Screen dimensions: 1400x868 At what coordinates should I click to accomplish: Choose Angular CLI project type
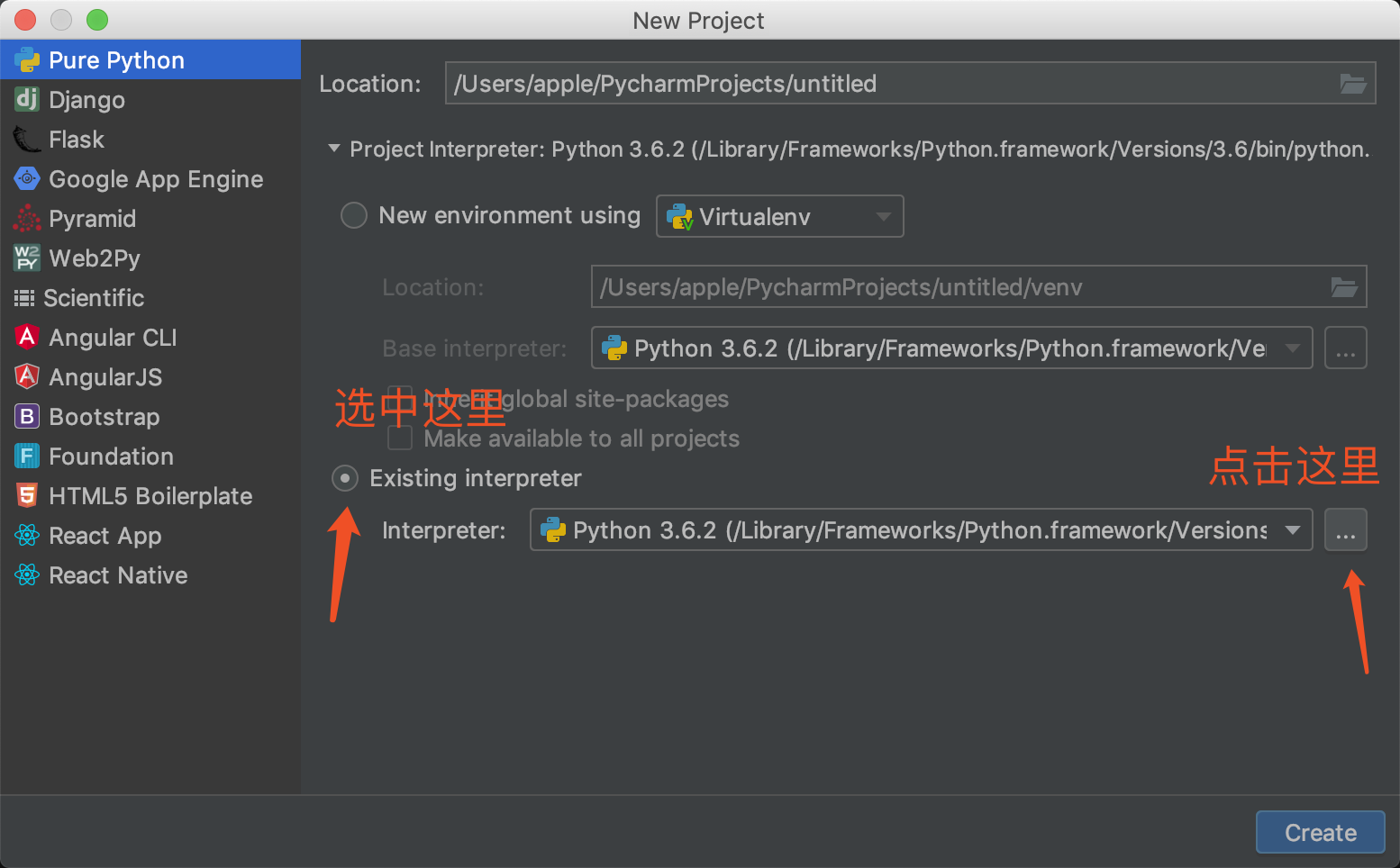pyautogui.click(x=150, y=338)
